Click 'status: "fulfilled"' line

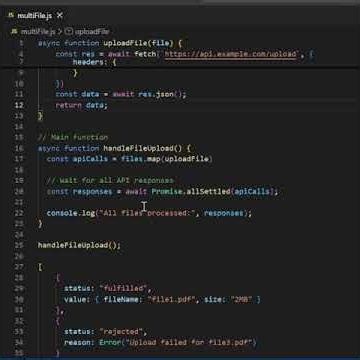tap(108, 288)
